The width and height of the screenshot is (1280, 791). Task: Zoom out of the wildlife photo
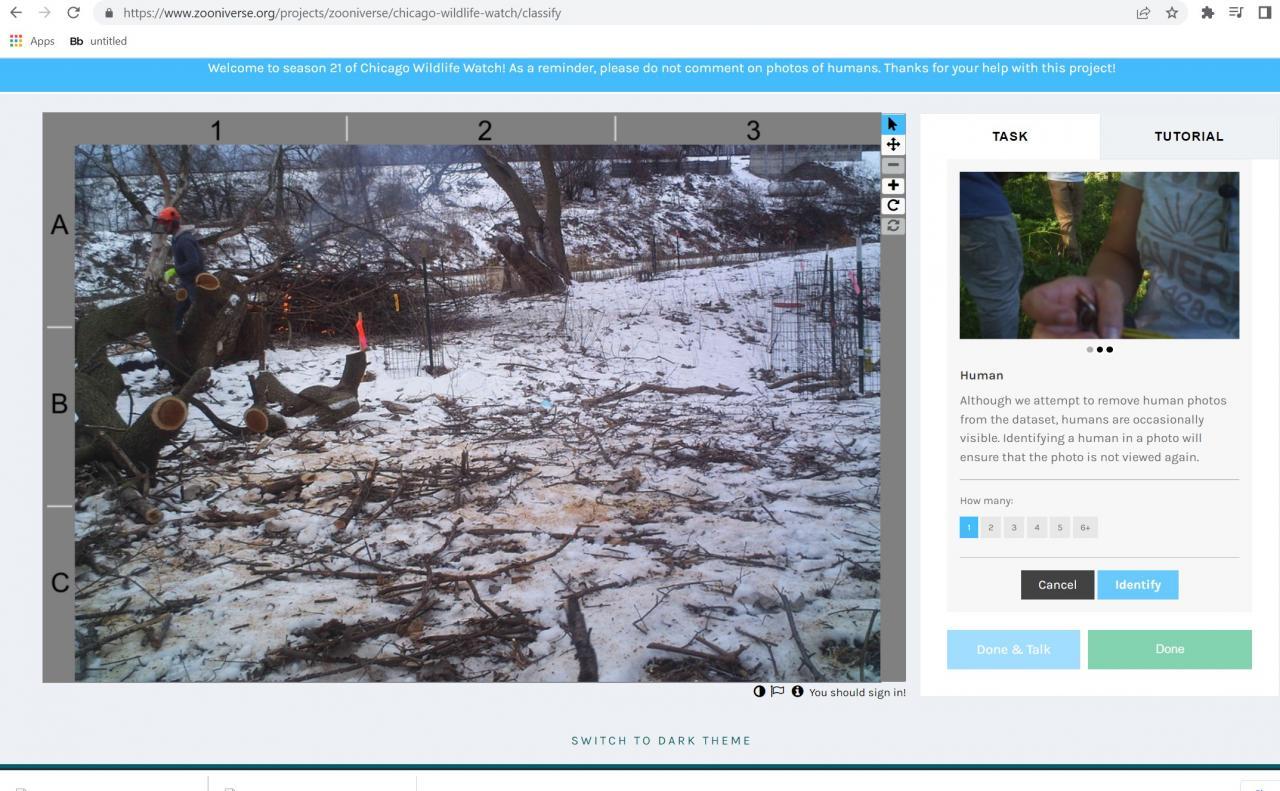[x=893, y=165]
